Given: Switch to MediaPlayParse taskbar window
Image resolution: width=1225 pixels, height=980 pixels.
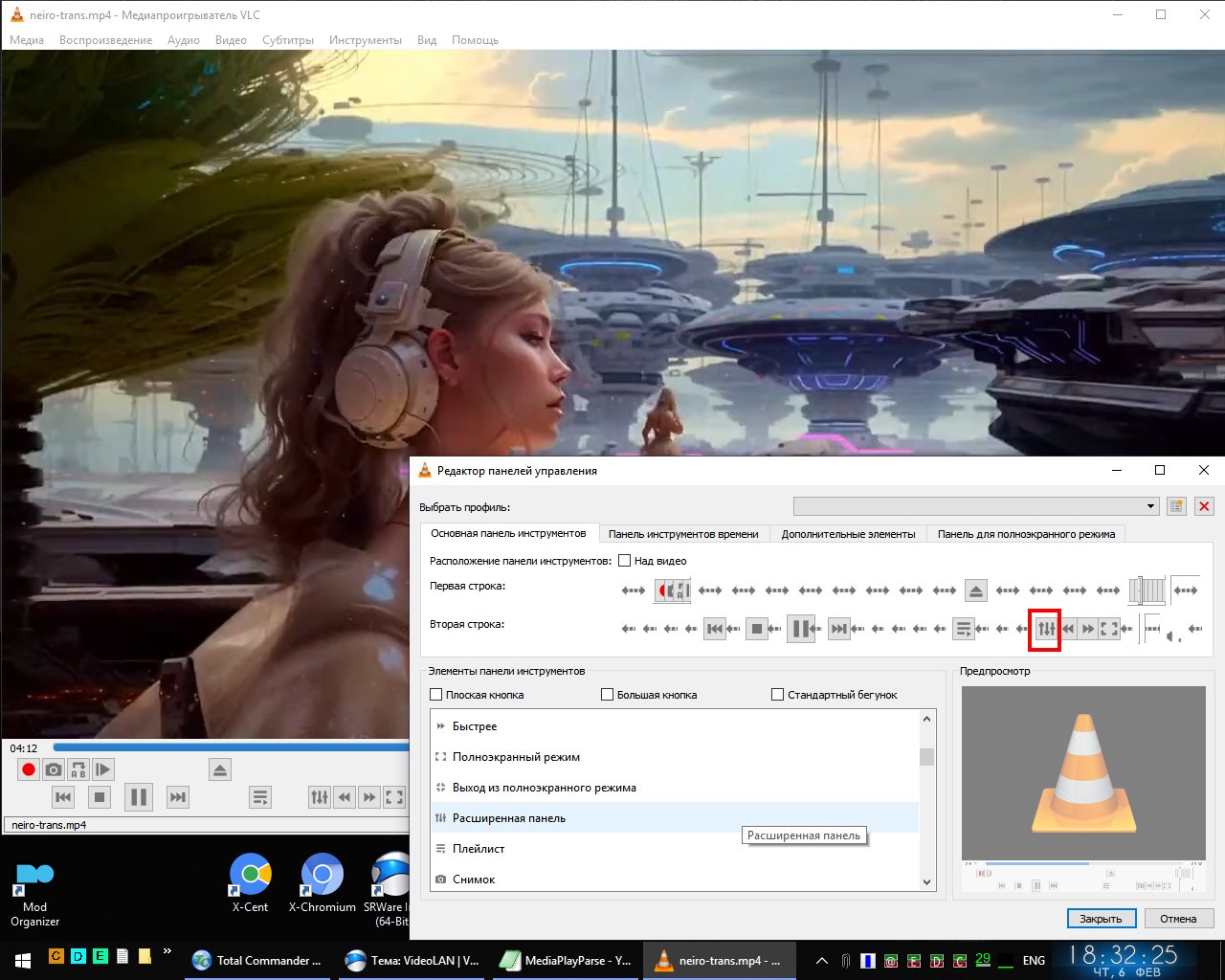Looking at the screenshot, I should click(567, 961).
